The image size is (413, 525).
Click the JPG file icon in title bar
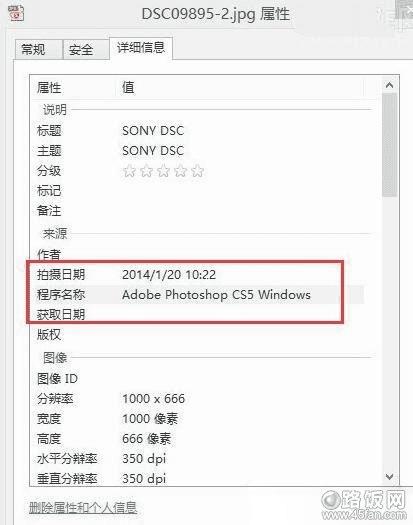16,13
